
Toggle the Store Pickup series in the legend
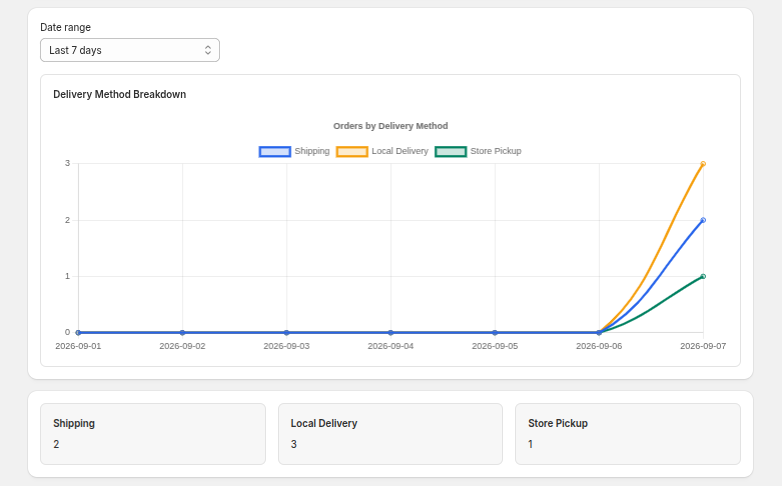(x=478, y=151)
